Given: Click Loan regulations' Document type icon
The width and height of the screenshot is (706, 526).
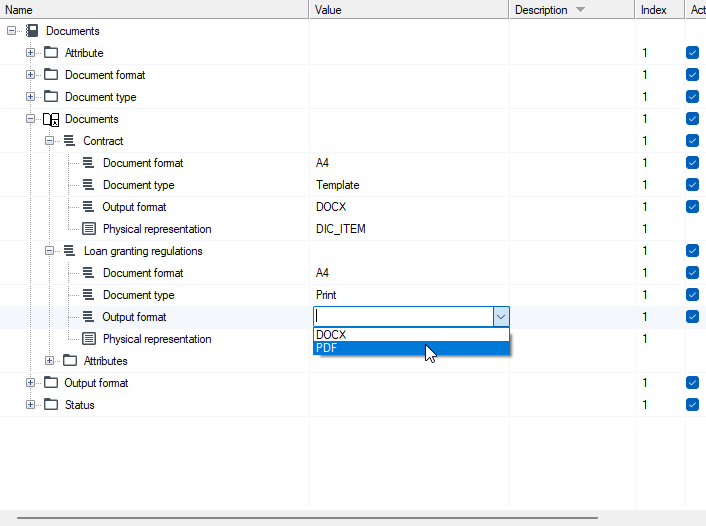Looking at the screenshot, I should (89, 295).
